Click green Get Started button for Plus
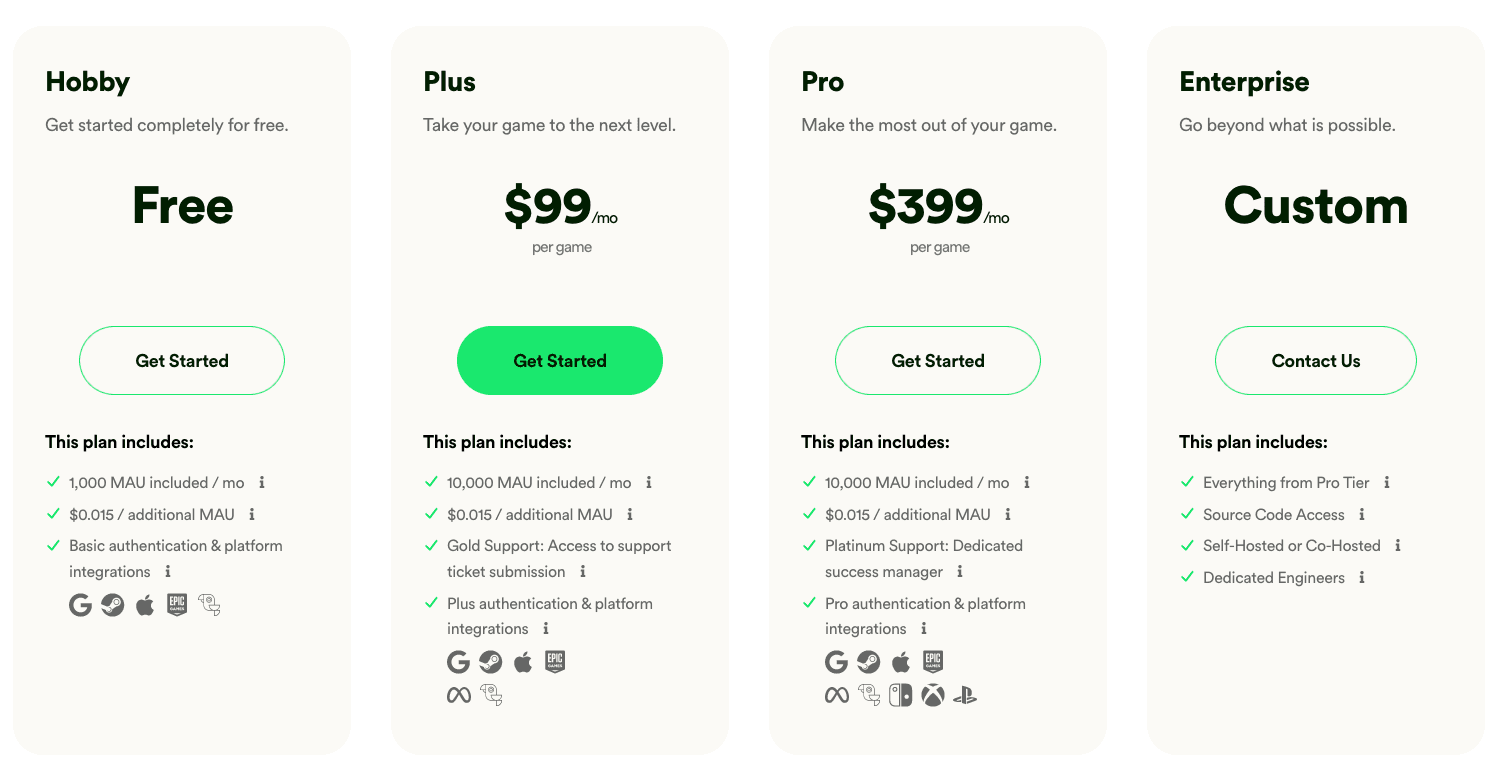Screen dimensions: 1503x777 click(560, 360)
